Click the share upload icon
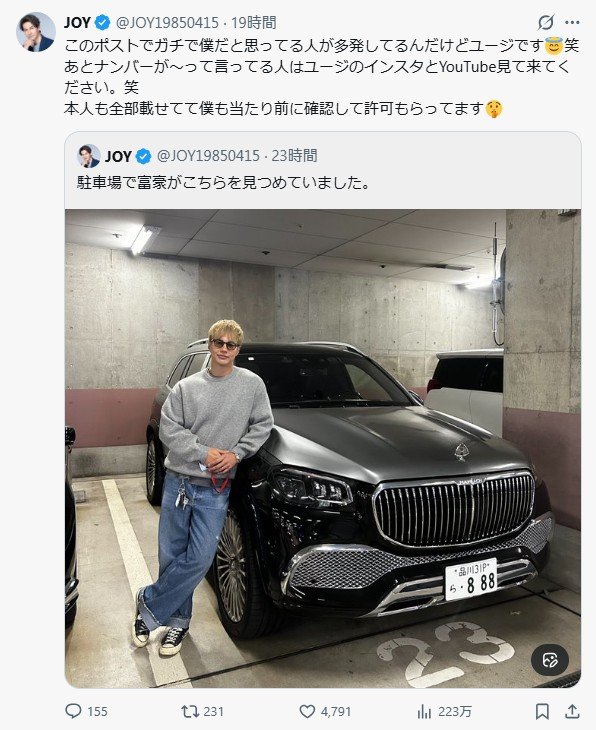Screen dimensions: 596x730 (x=572, y=711)
